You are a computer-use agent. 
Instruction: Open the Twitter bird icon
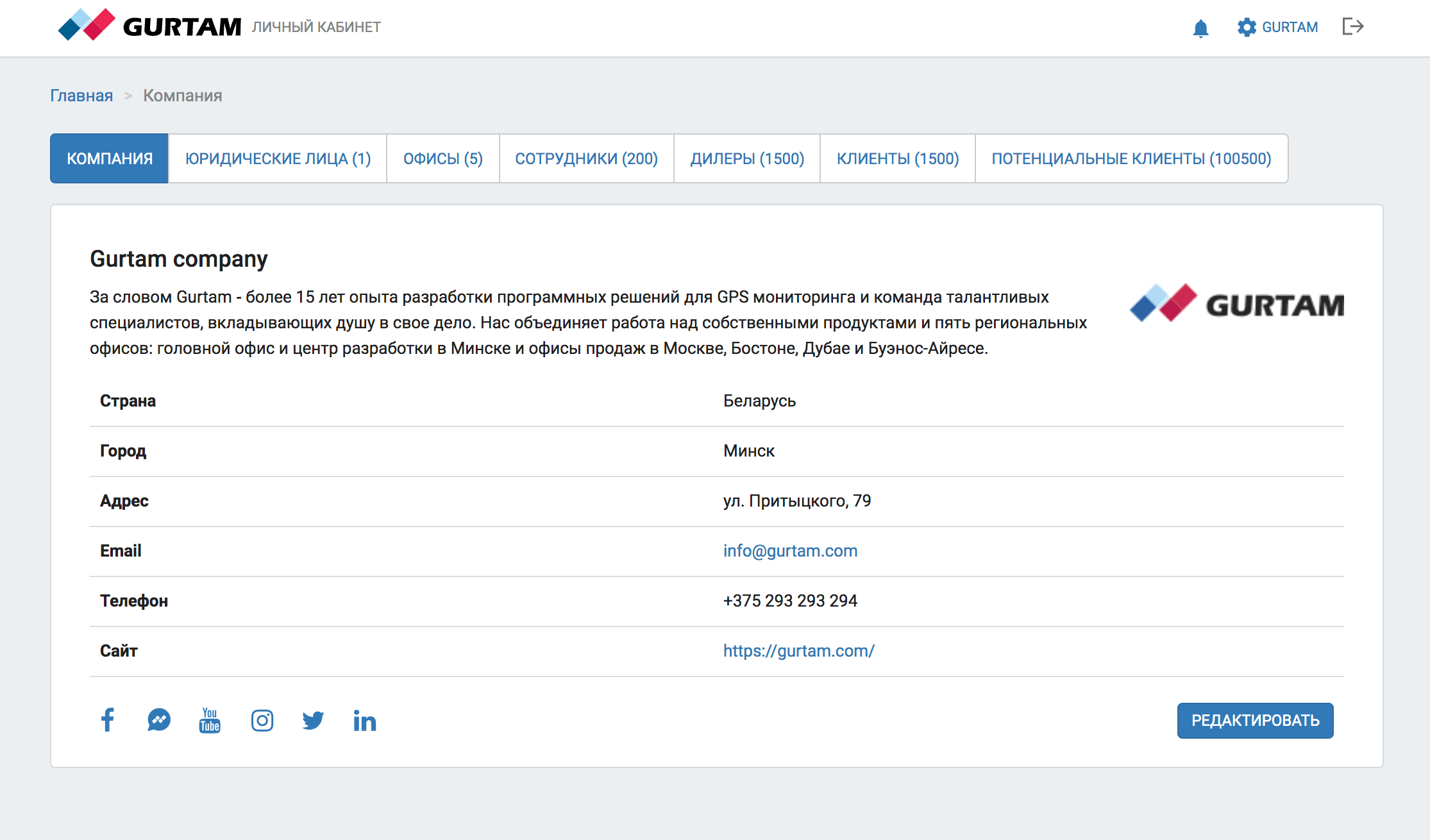click(313, 720)
